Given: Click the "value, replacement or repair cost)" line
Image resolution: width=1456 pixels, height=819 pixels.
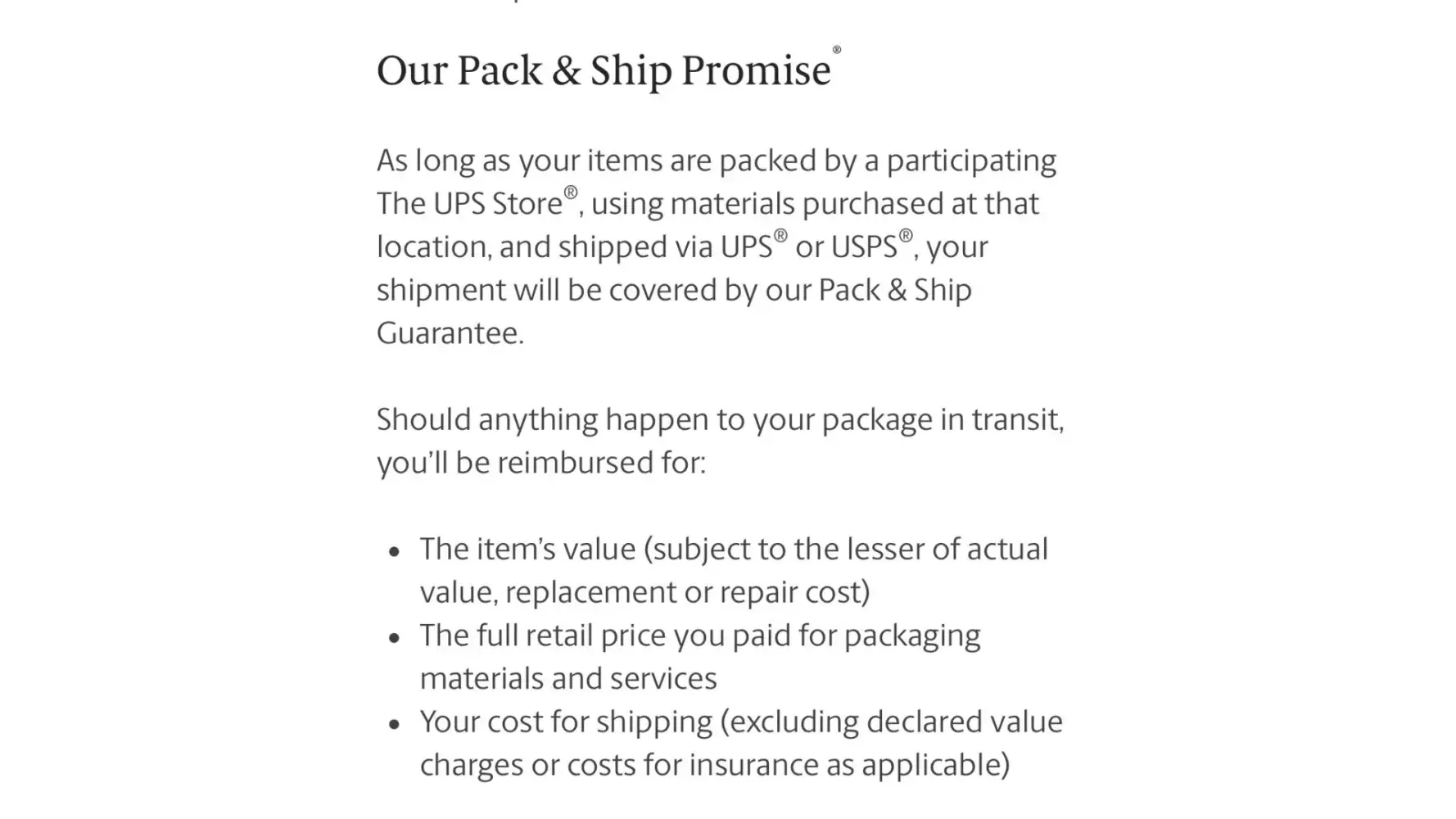Looking at the screenshot, I should click(x=644, y=593).
